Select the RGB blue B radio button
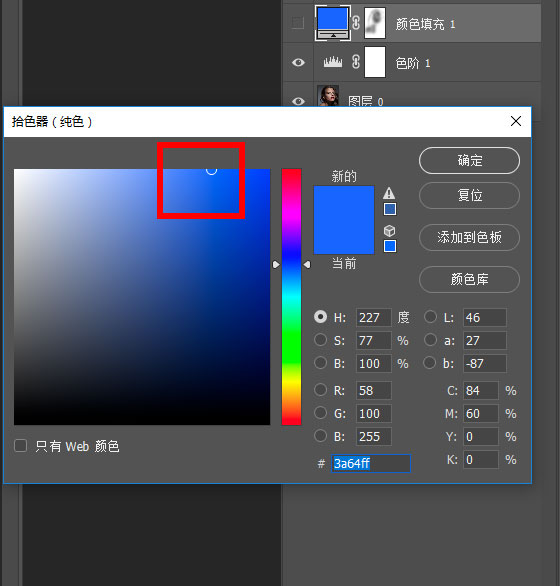 [320, 436]
